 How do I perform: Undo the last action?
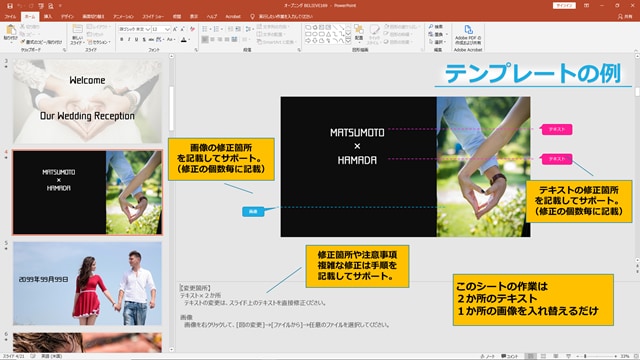tap(20, 6)
